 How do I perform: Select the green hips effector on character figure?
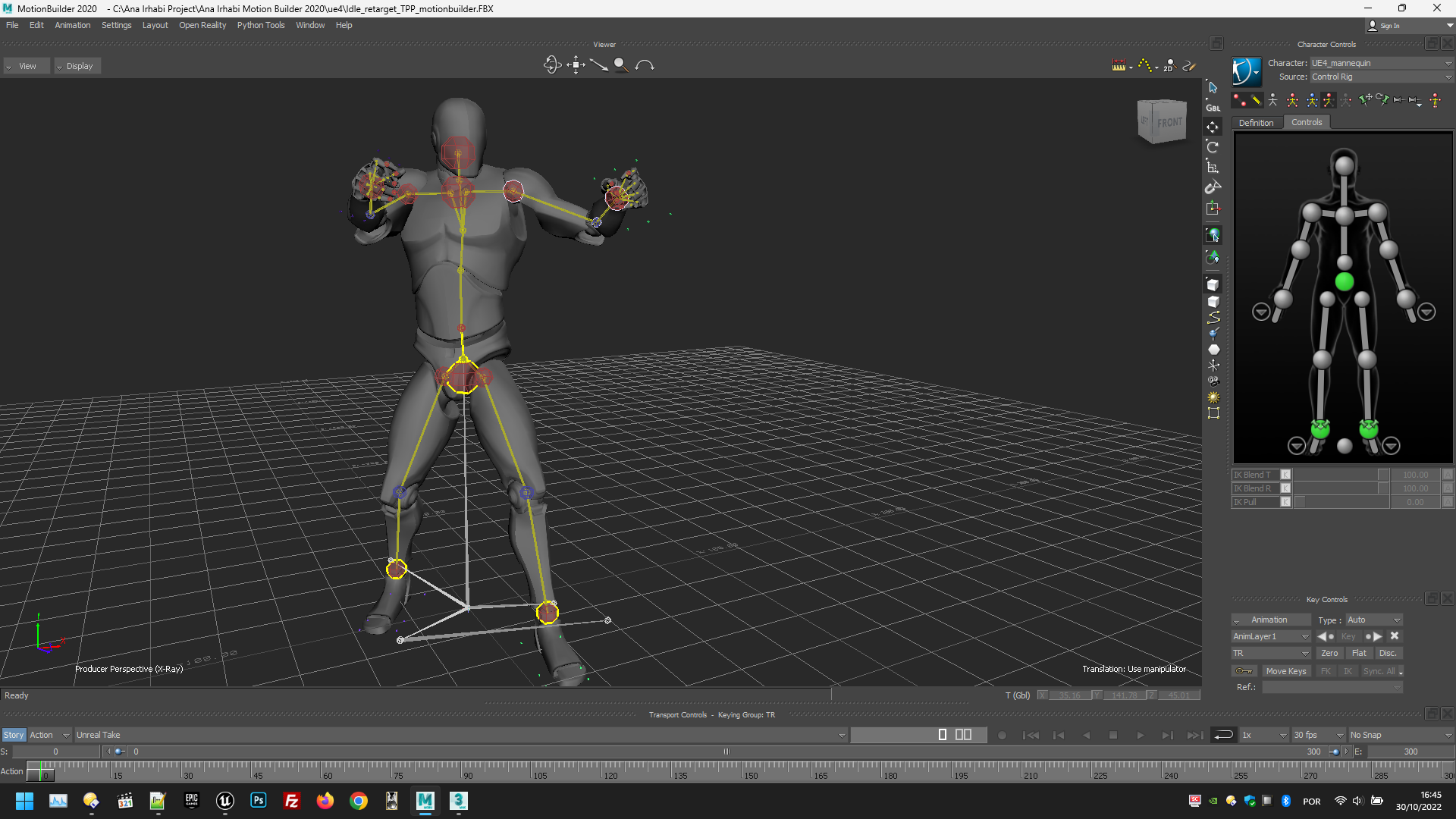(x=1344, y=282)
